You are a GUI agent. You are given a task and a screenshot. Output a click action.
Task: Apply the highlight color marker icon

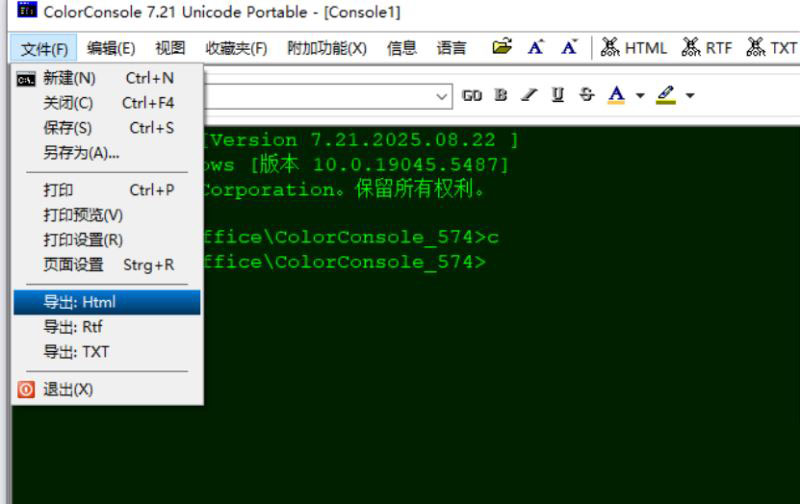coord(666,95)
